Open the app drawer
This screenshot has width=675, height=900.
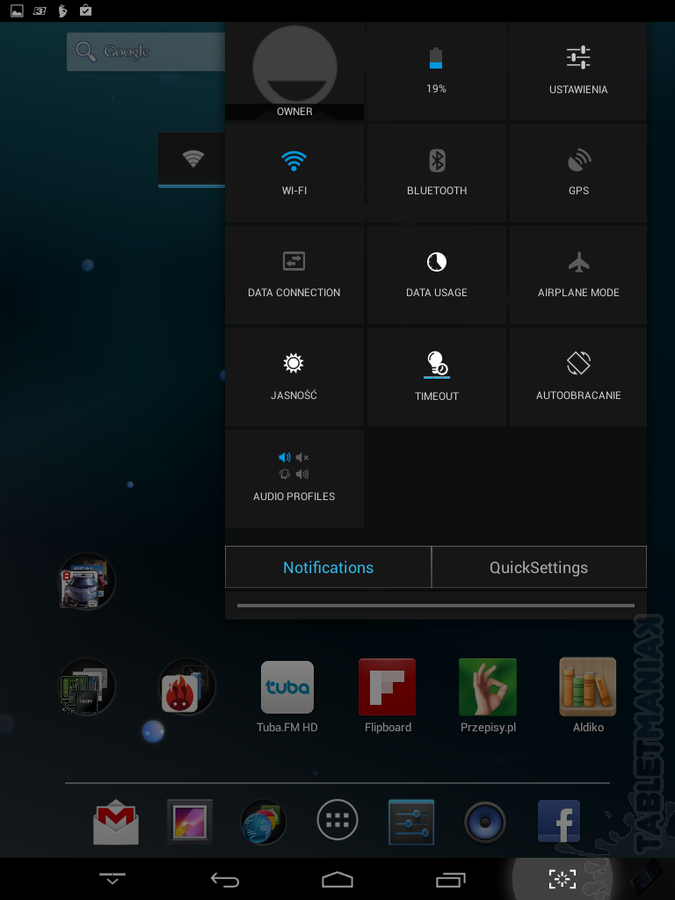tap(338, 820)
